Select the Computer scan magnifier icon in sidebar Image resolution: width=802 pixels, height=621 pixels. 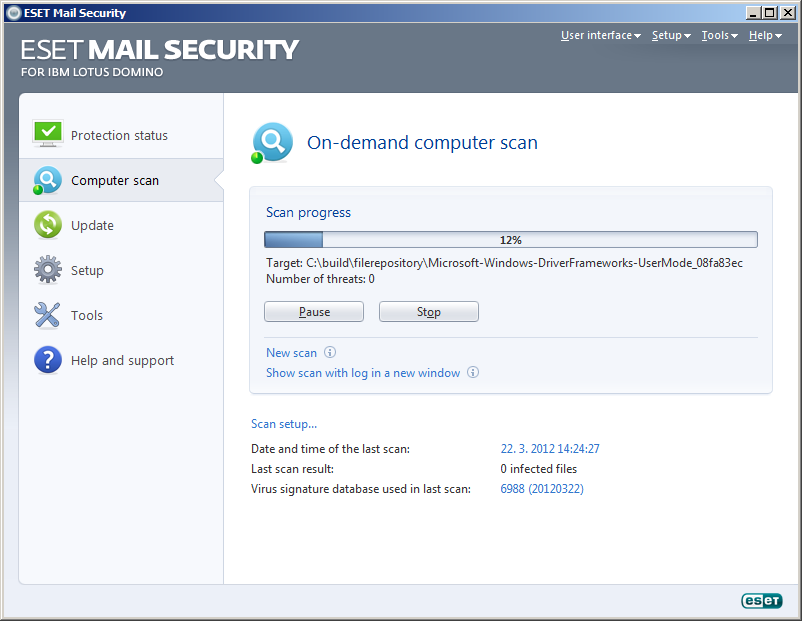click(47, 180)
